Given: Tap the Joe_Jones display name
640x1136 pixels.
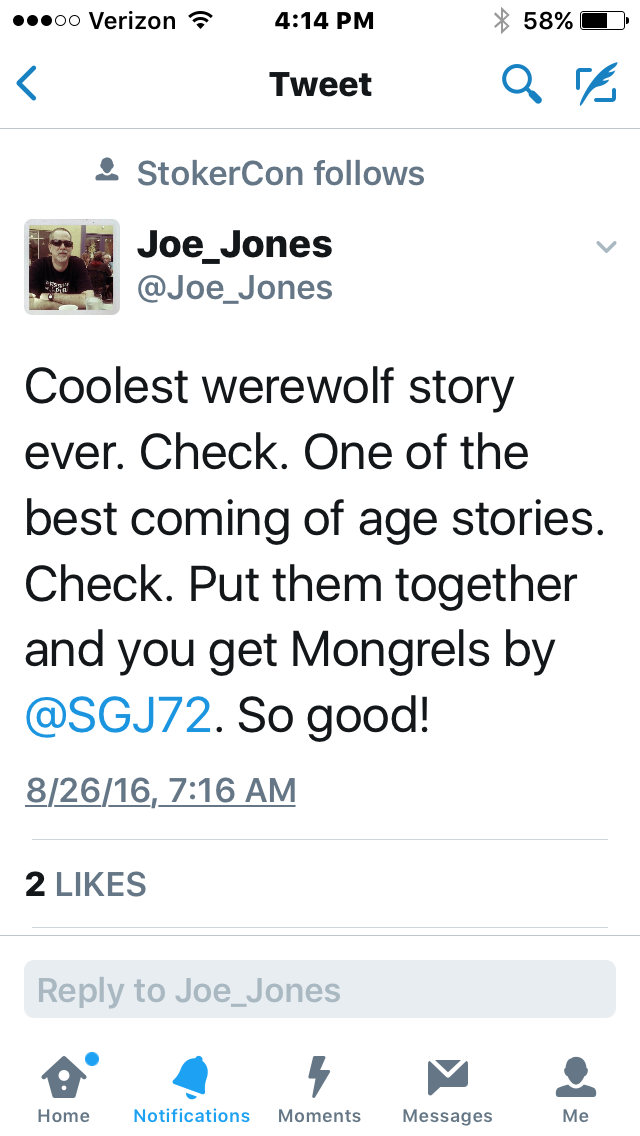Looking at the screenshot, I should tap(234, 244).
